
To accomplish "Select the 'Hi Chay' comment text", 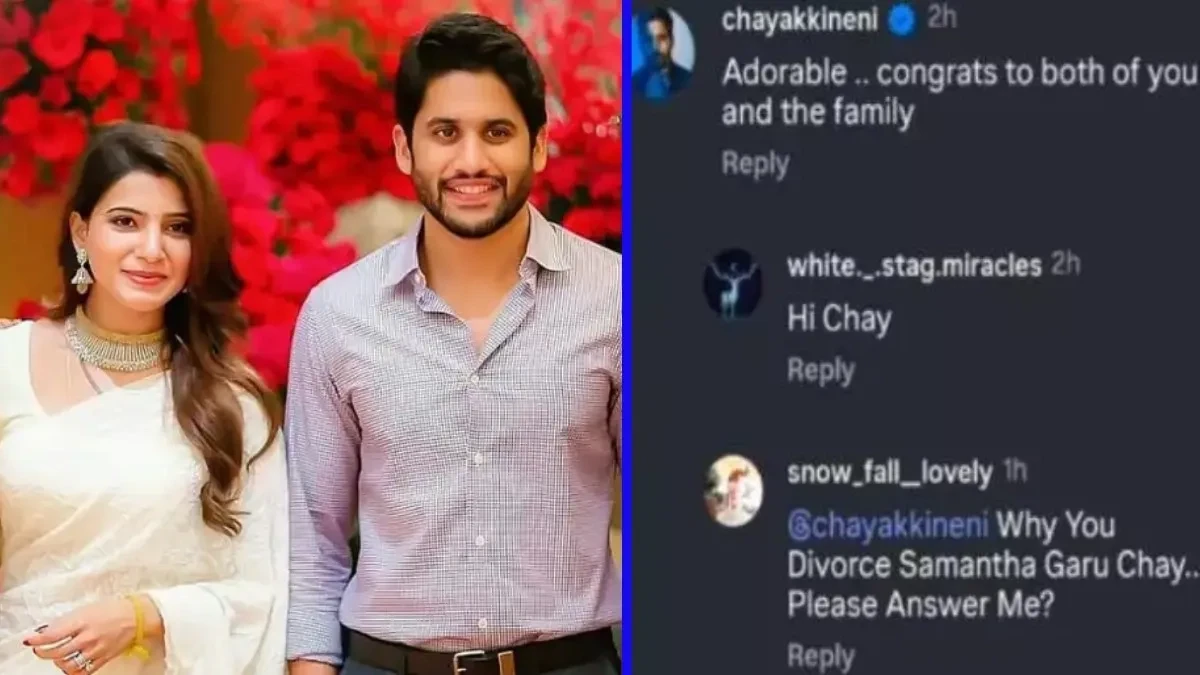I will [839, 320].
